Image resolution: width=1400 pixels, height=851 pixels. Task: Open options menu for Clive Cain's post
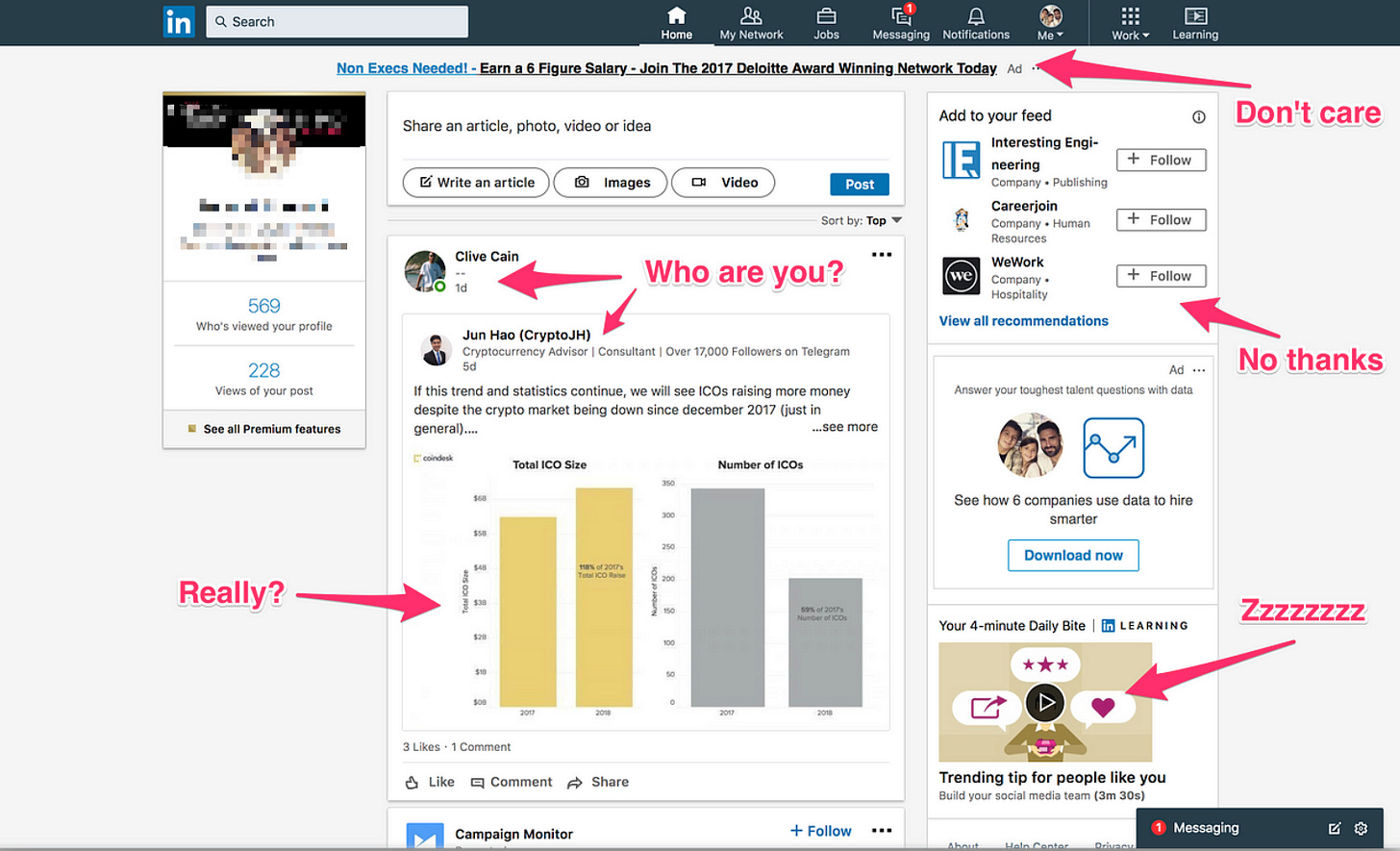pyautogui.click(x=882, y=255)
